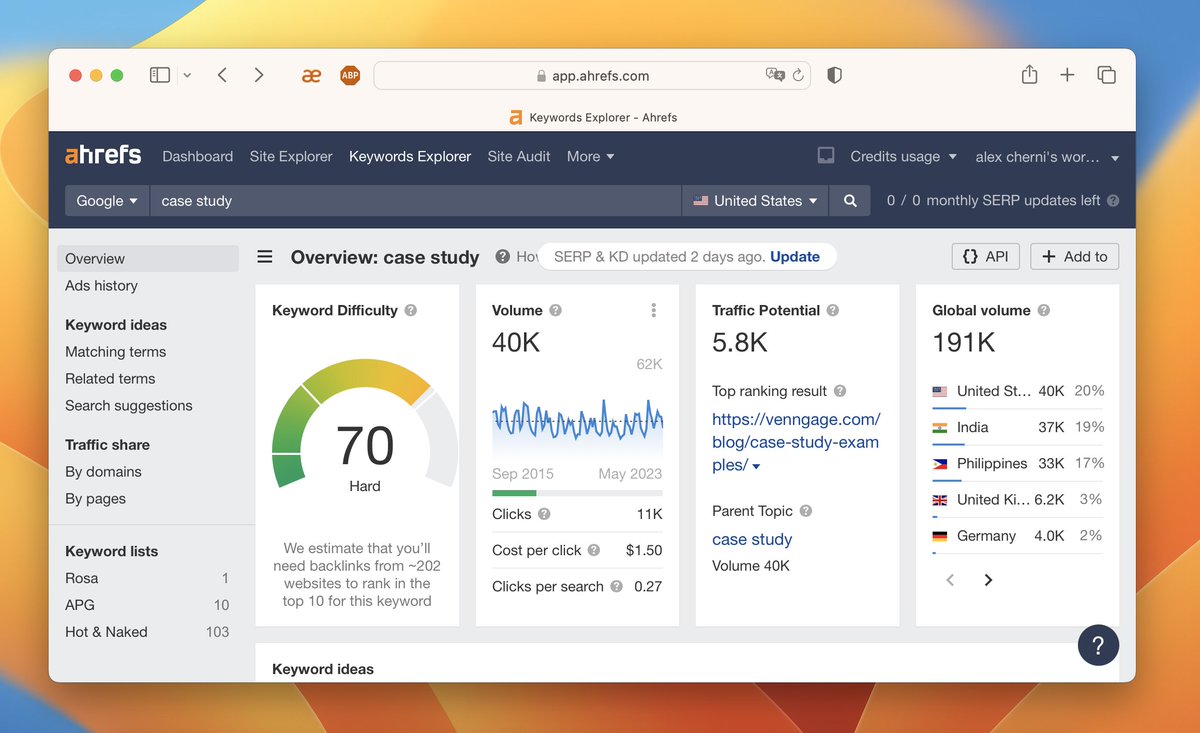The height and width of the screenshot is (733, 1200).
Task: Expand the caret after the venngage URL
Action: pyautogui.click(x=756, y=466)
